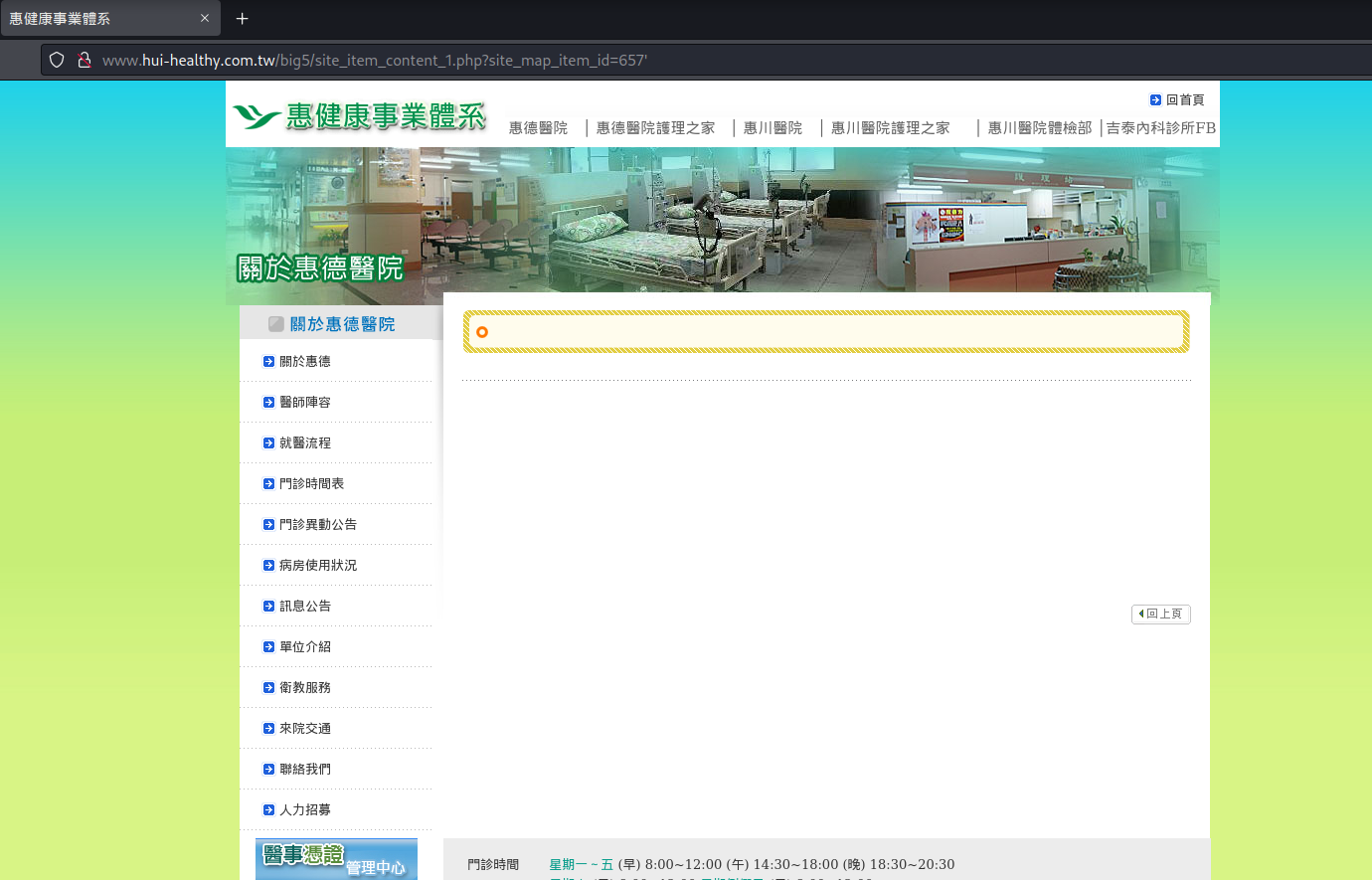Click the 回上頁 back button

[1161, 614]
